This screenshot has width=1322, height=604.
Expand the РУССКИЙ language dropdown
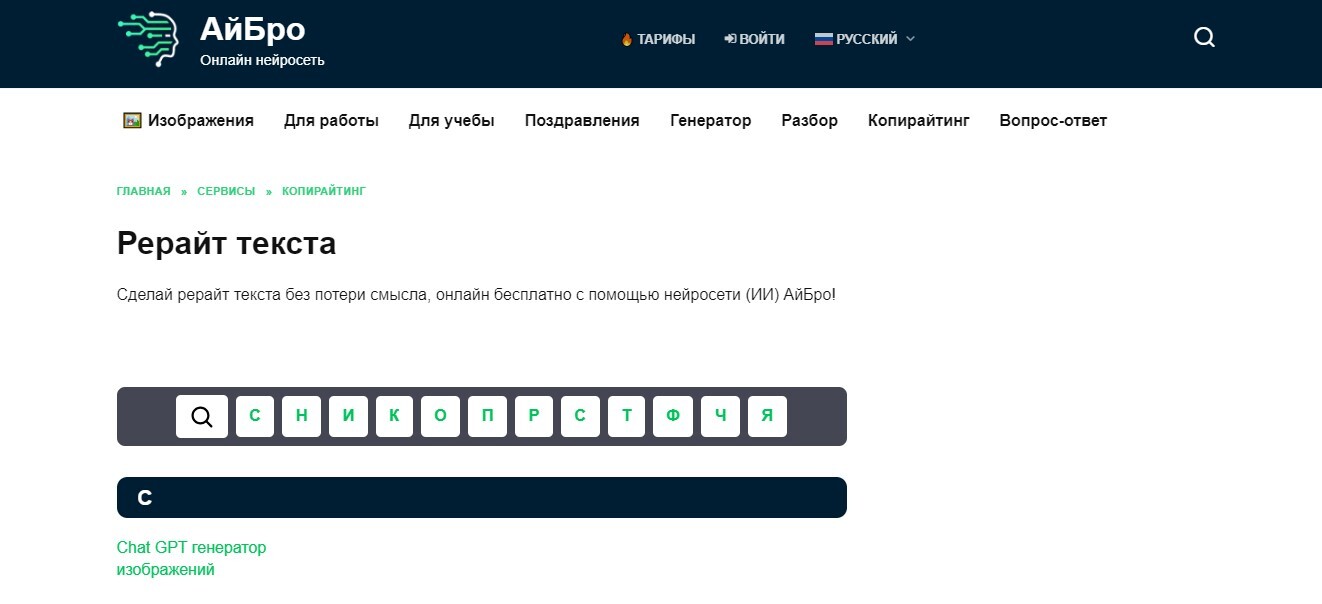865,39
